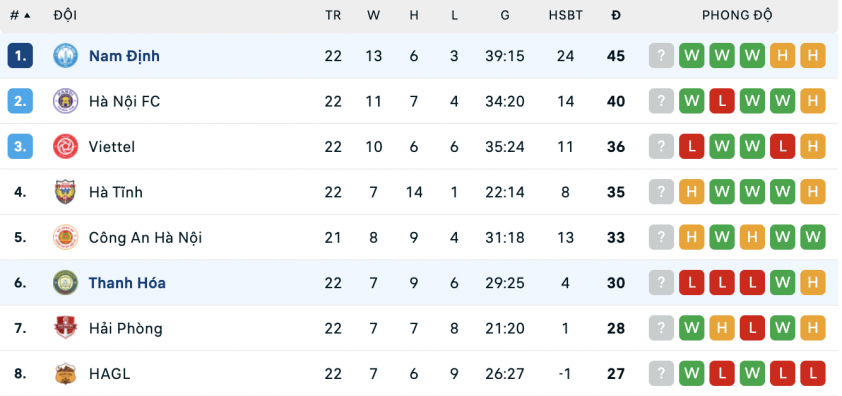Open Nam Định upcoming match question mark

[661, 56]
